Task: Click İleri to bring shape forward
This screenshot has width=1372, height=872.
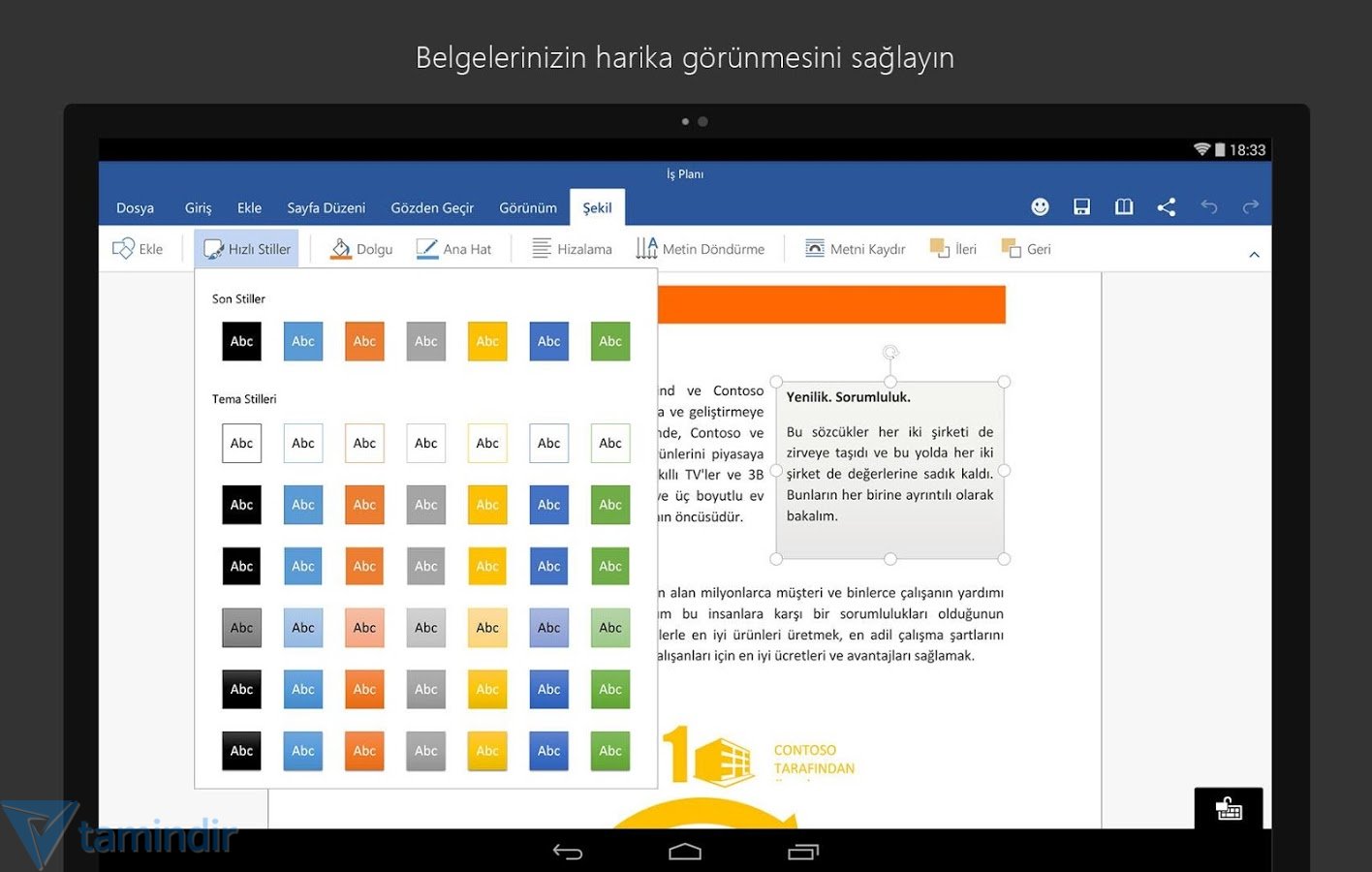Action: pos(952,248)
